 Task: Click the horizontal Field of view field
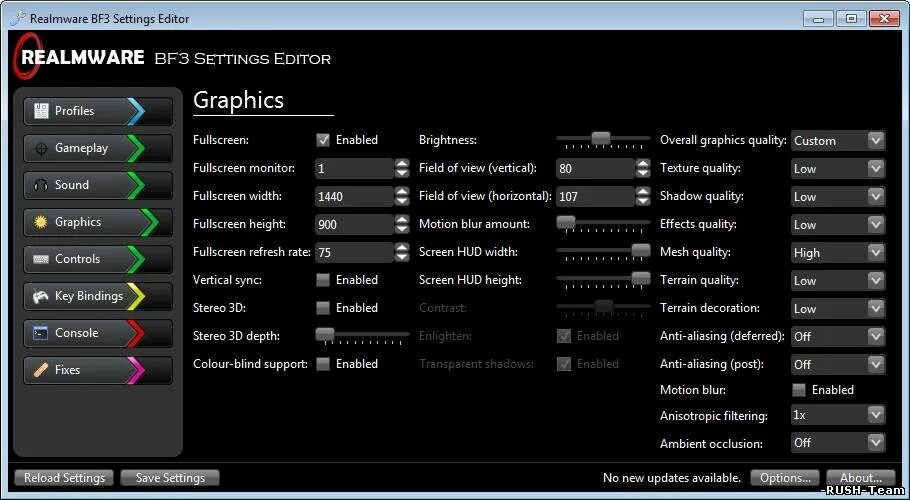coord(595,197)
